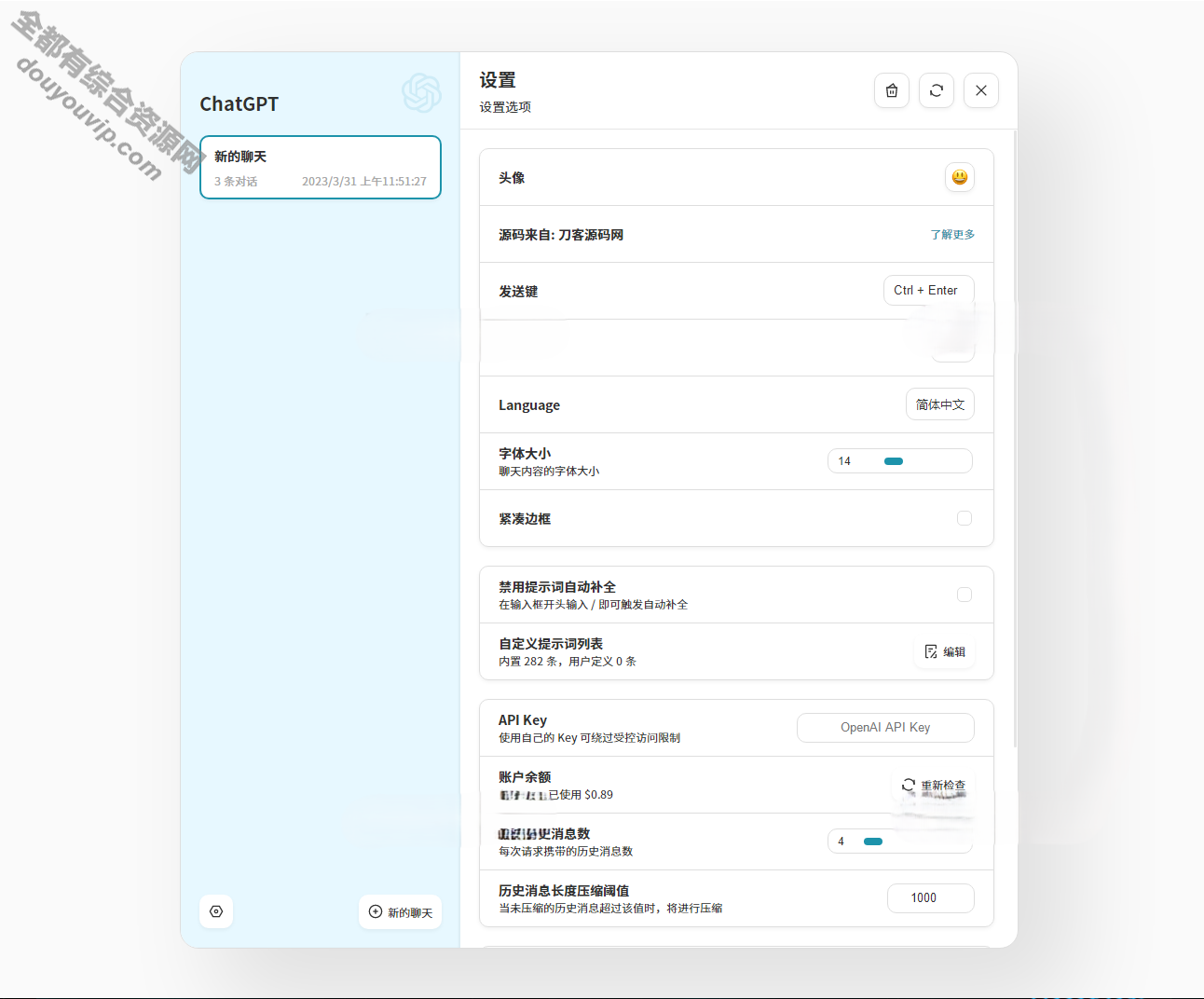Click the 历史消息长度压缩阈值 label
Screen dimensions: 1204x999
[x=564, y=891]
